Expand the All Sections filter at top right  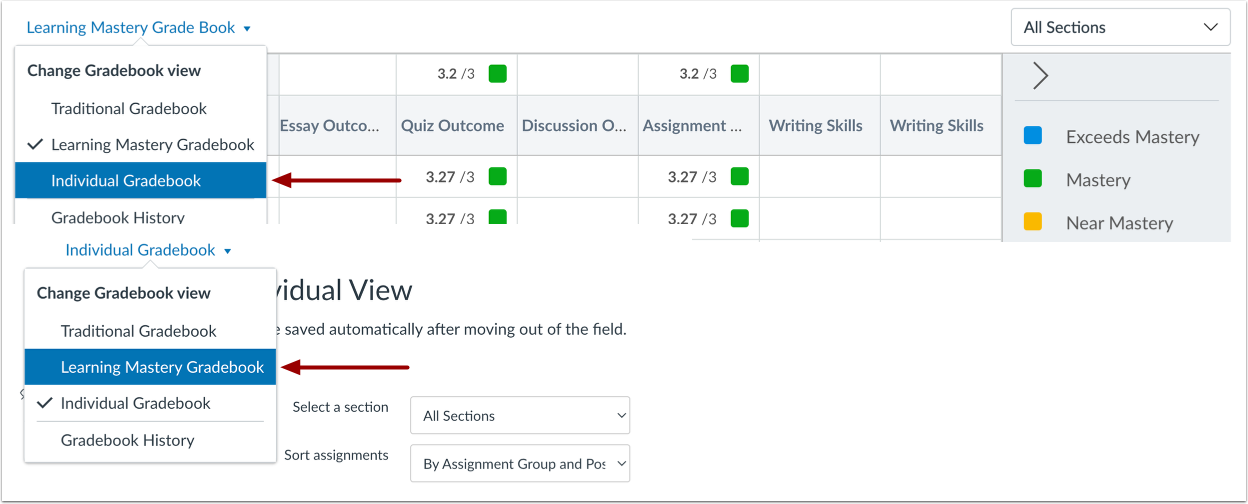pyautogui.click(x=1120, y=28)
